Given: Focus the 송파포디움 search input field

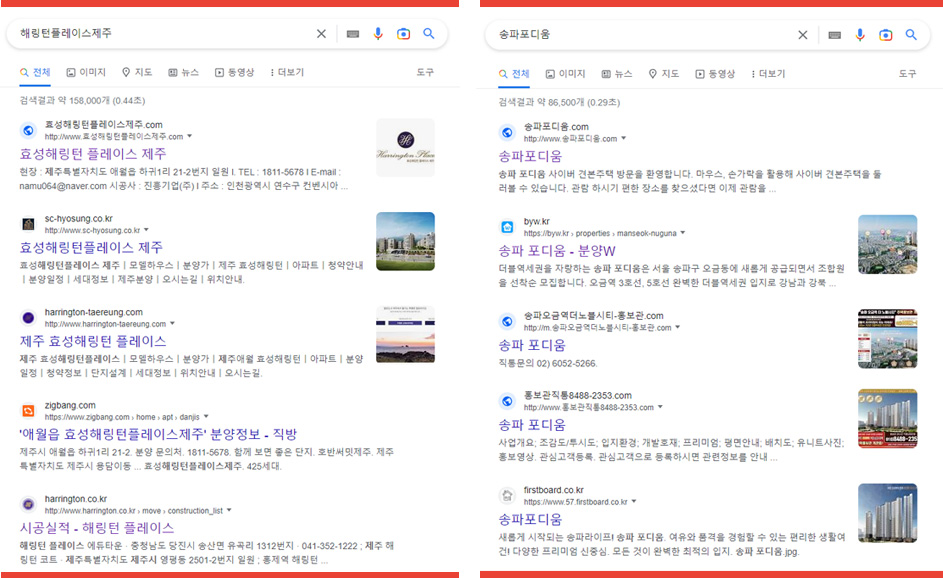Looking at the screenshot, I should click(644, 35).
